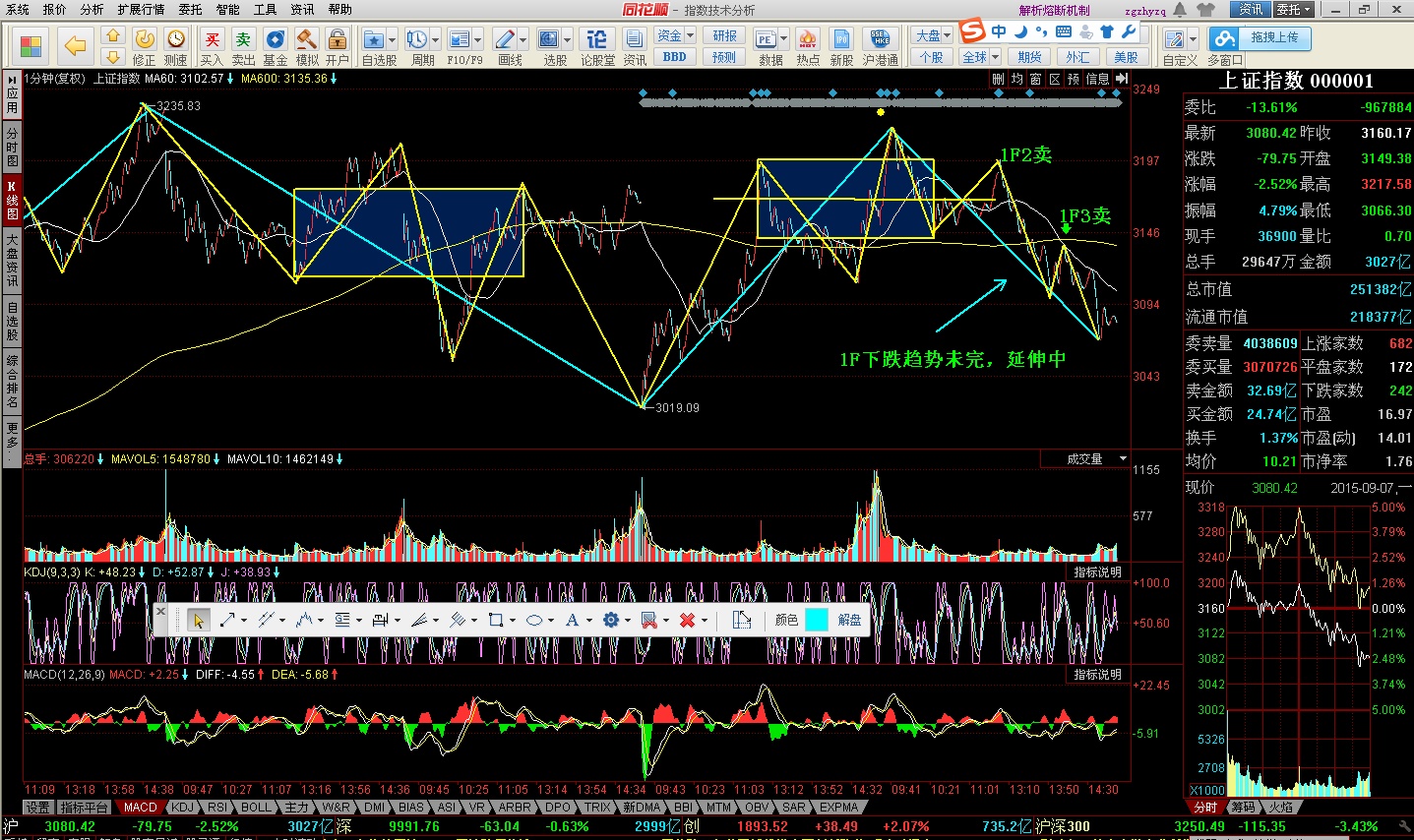The height and width of the screenshot is (840, 1414).
Task: Open the 报价 menu
Action: coord(55,10)
